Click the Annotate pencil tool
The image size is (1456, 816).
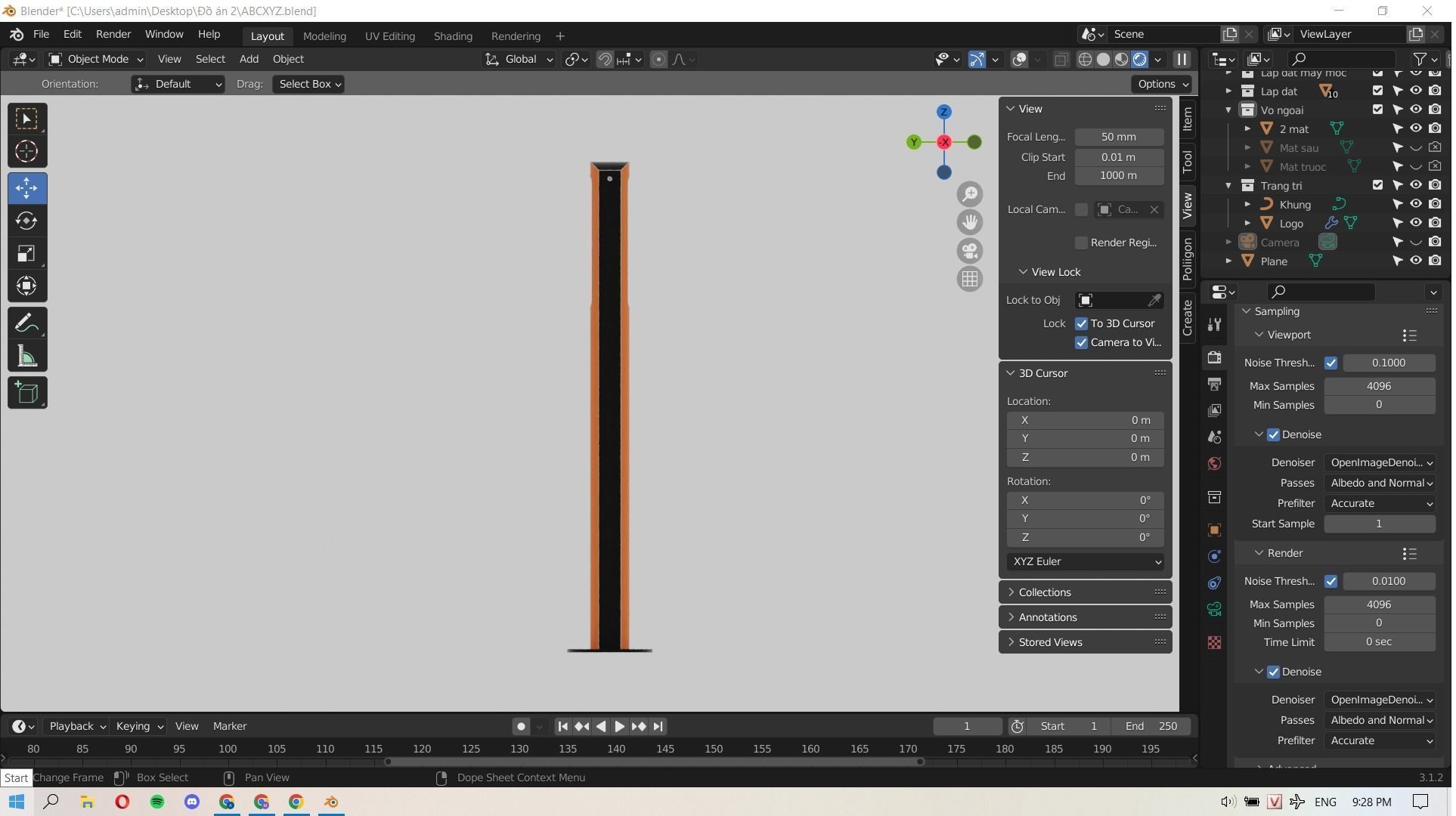(26, 323)
